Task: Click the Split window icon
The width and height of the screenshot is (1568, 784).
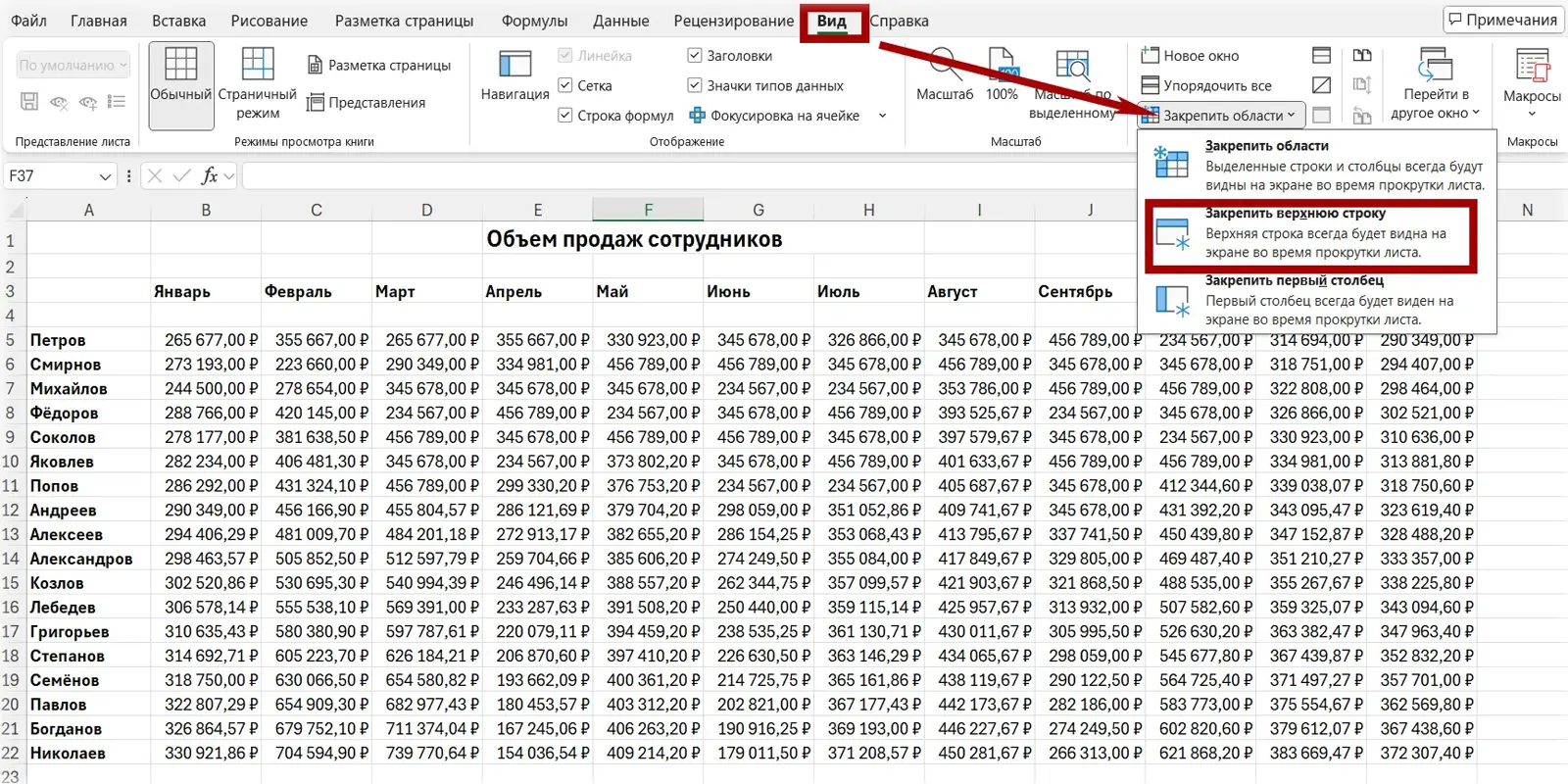Action: [x=1322, y=56]
